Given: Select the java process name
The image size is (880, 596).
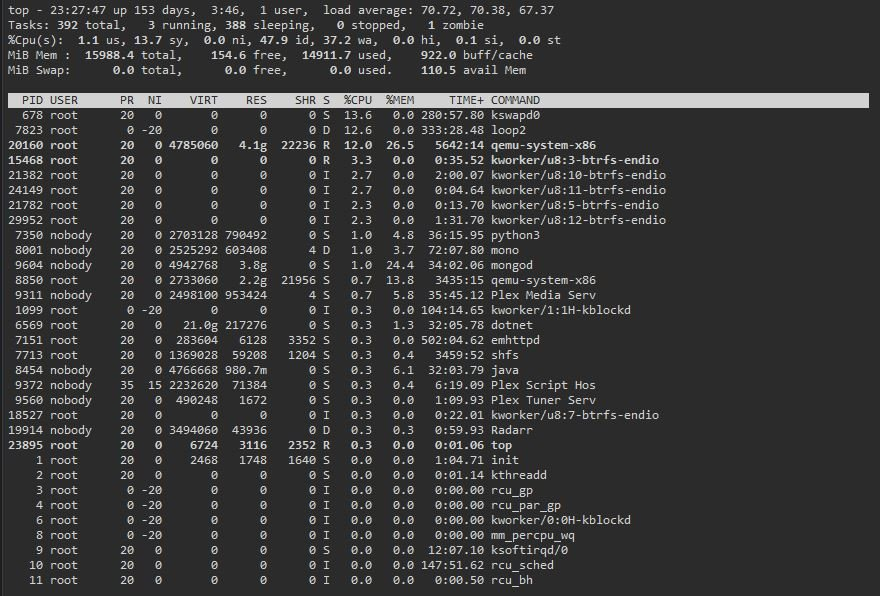Looking at the screenshot, I should pos(505,370).
